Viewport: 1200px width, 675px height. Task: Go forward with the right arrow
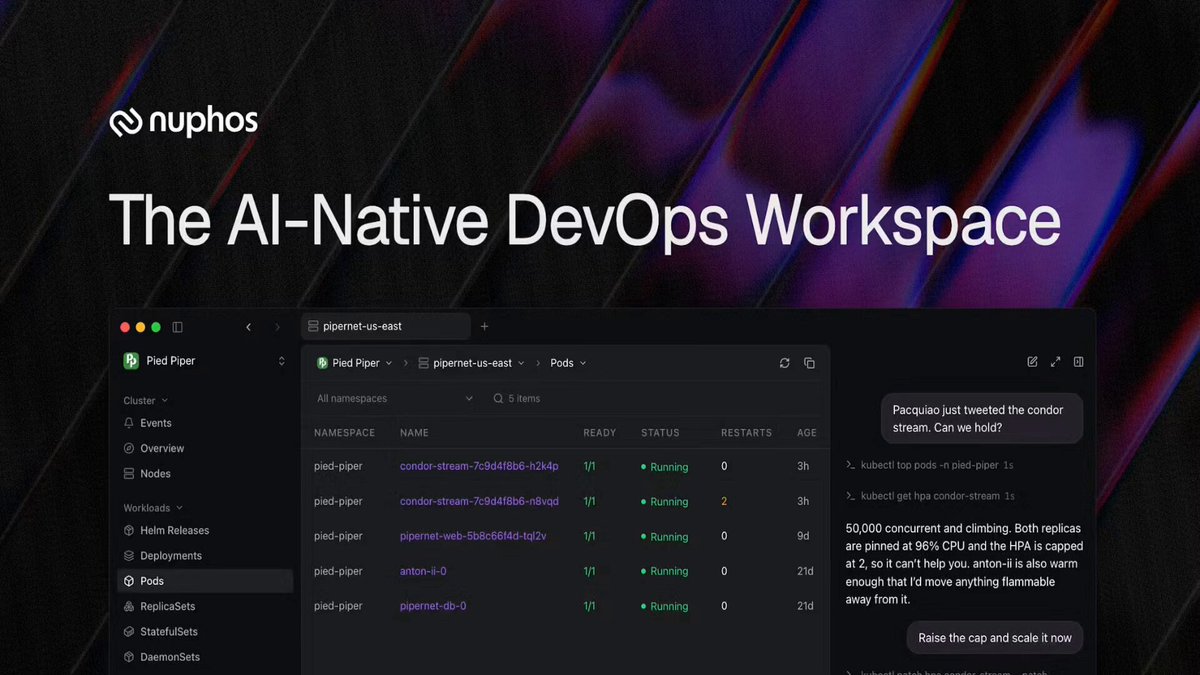(278, 327)
